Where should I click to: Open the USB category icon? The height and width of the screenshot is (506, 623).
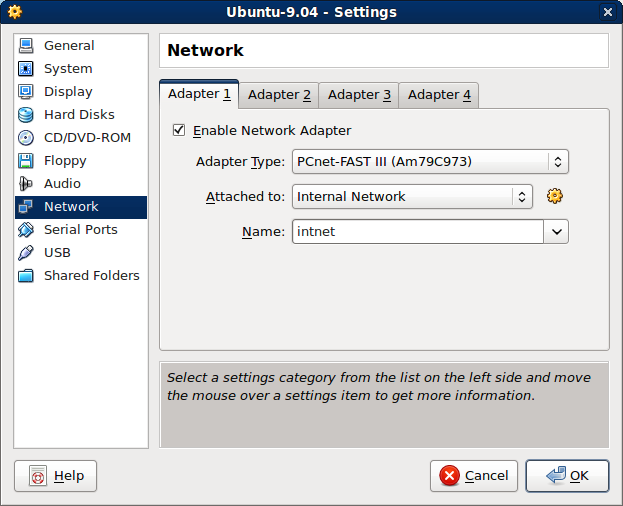coord(26,253)
